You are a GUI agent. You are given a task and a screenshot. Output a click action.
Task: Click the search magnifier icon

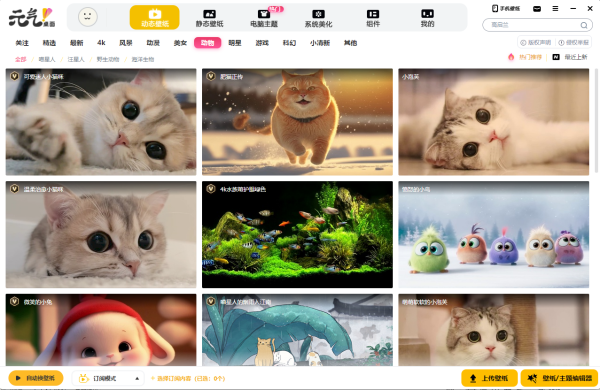point(584,25)
